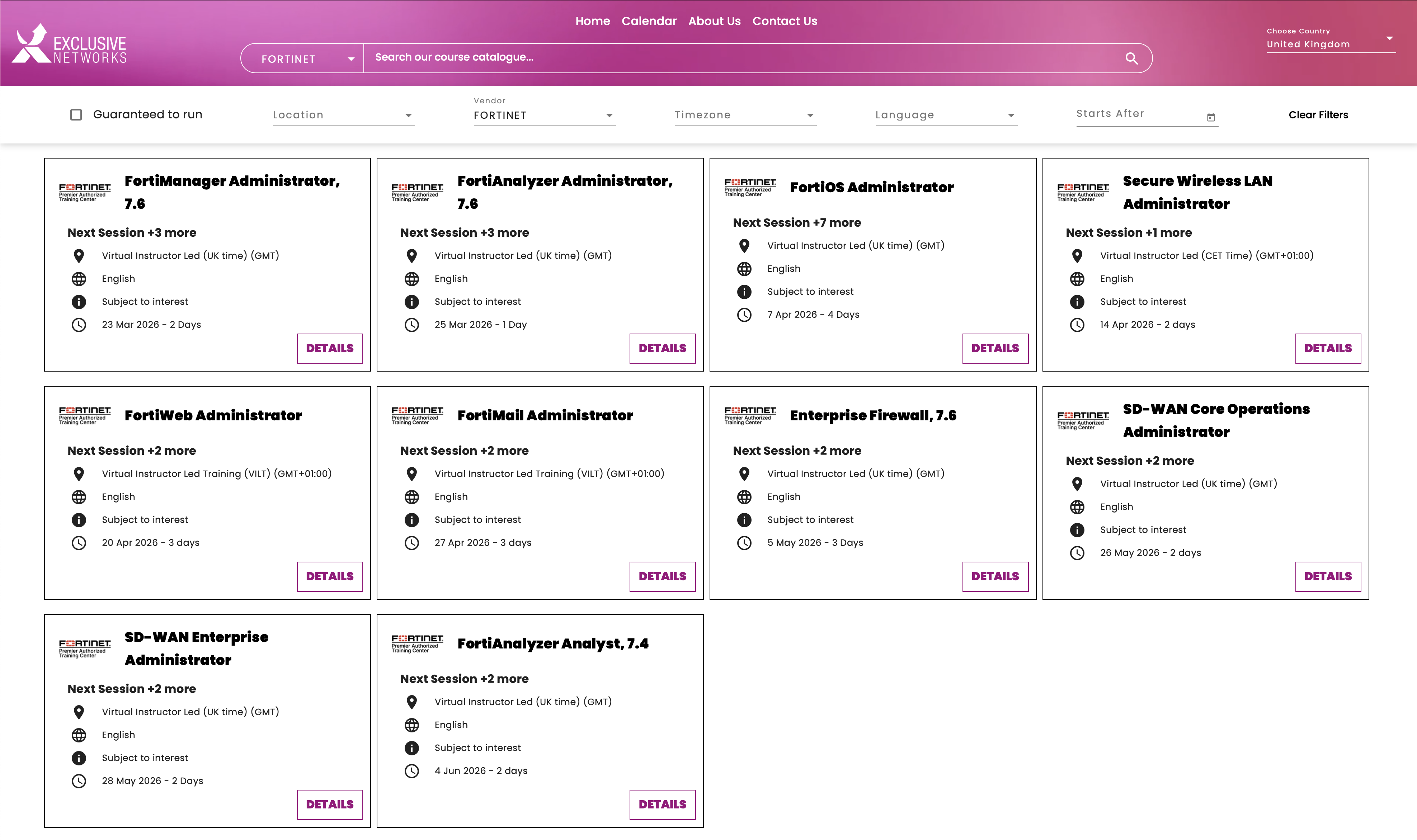
Task: Click globe language icon on FortiOS Administrator card
Action: tap(744, 269)
